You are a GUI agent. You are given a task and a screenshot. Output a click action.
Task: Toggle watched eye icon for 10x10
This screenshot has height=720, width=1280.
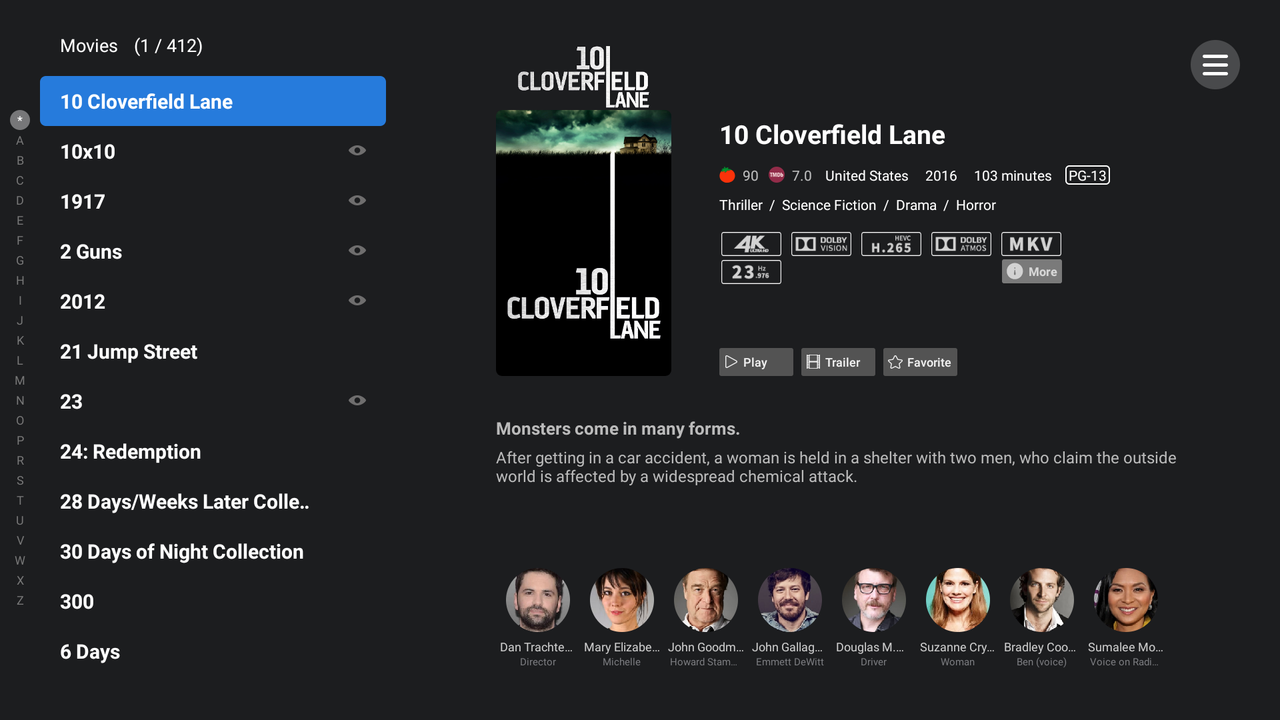357,150
